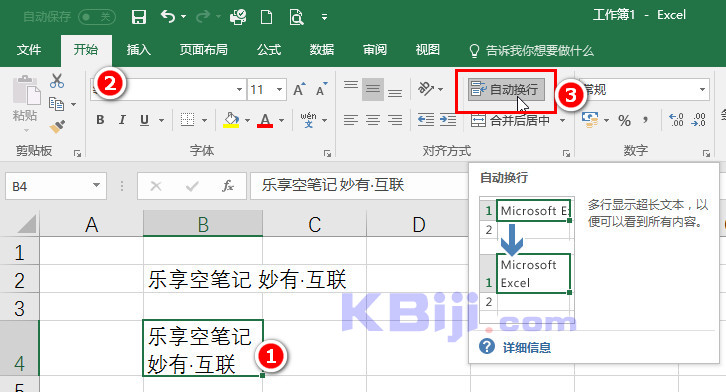This screenshot has width=726, height=392.
Task: Decrease font size with small A icon
Action: point(321,89)
